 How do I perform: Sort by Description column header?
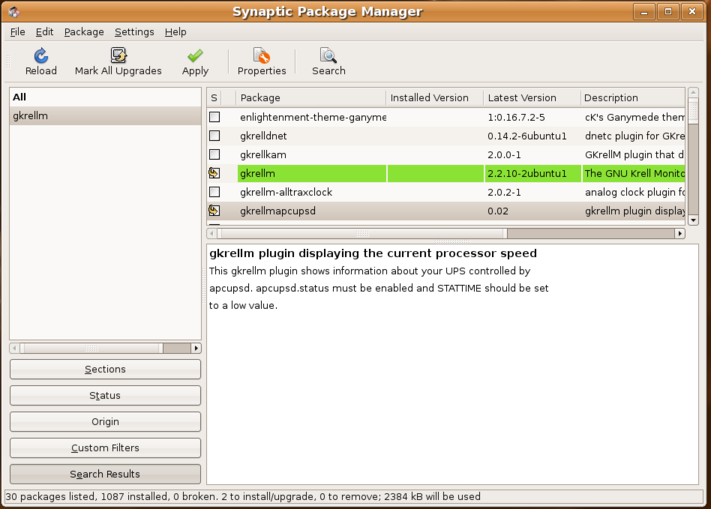click(633, 97)
